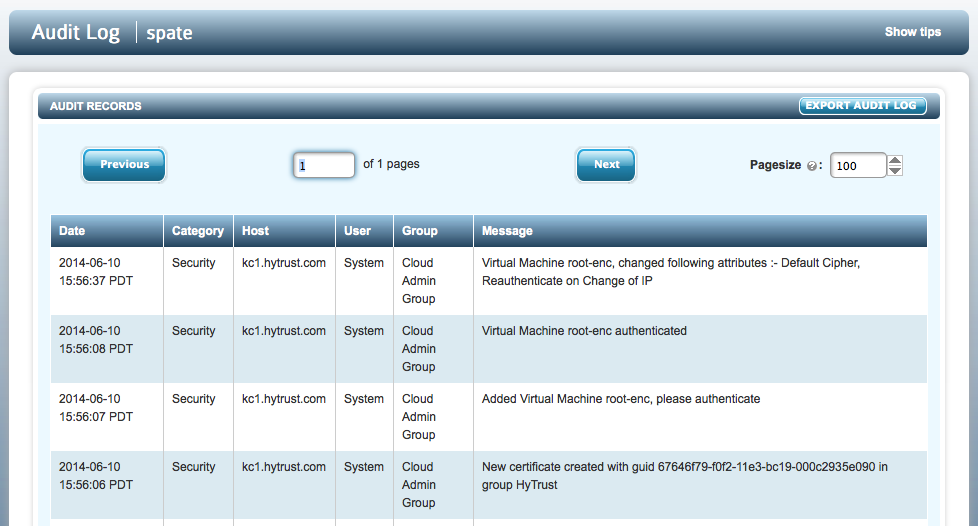Click kc1.hytrust.com host in 15:56:37 row
This screenshot has width=978, height=526.
(x=284, y=263)
